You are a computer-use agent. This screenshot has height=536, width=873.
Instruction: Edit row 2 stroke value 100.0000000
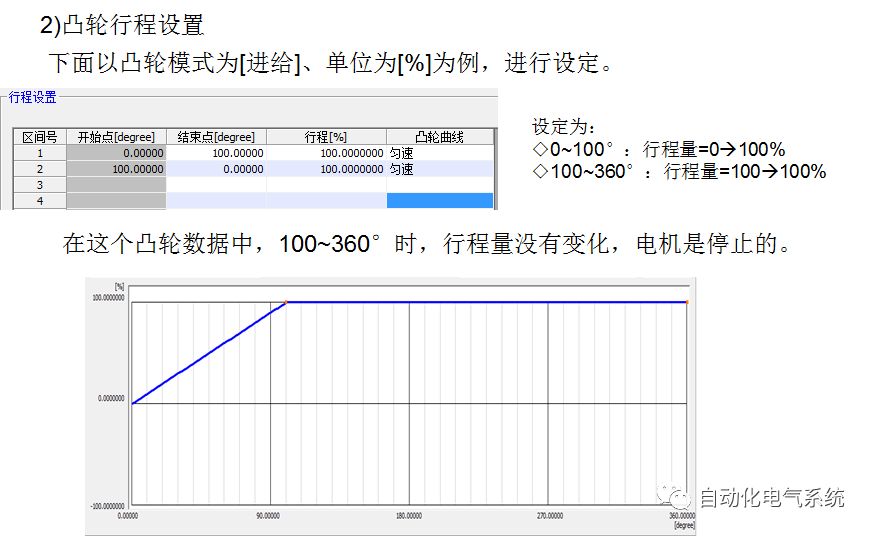pos(326,169)
